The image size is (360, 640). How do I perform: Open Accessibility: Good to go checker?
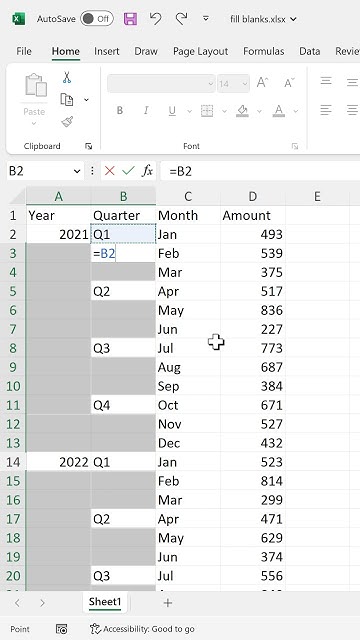click(142, 629)
